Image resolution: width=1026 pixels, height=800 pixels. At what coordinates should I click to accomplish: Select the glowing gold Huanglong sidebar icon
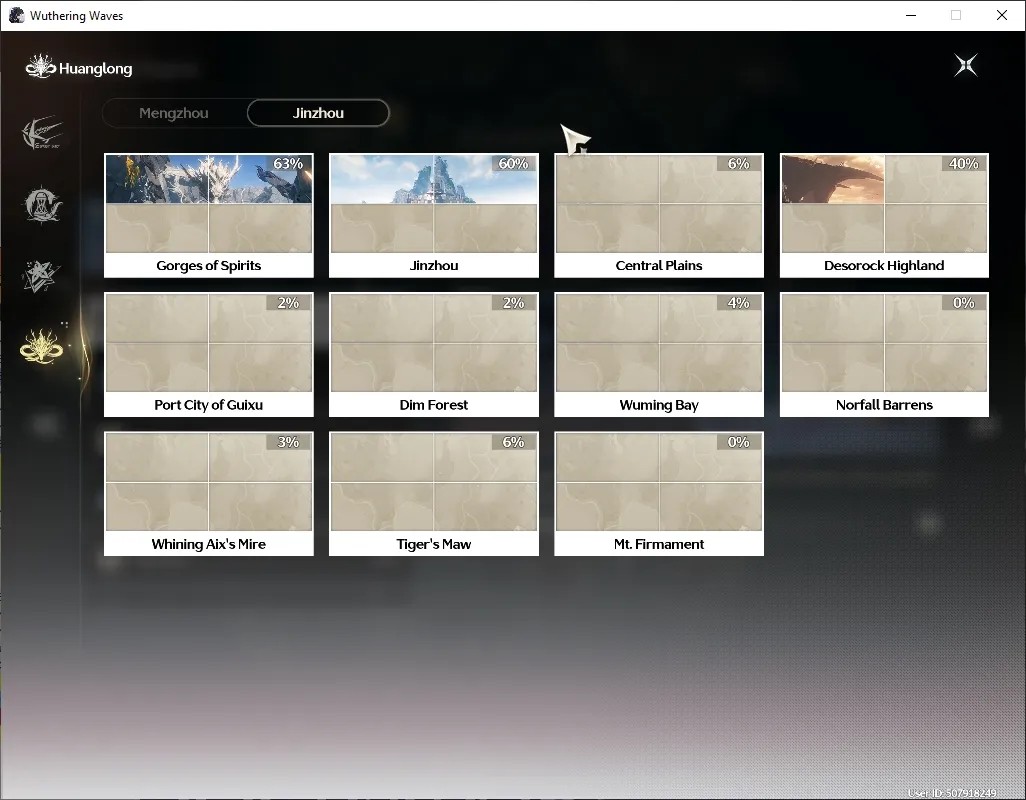pos(41,345)
